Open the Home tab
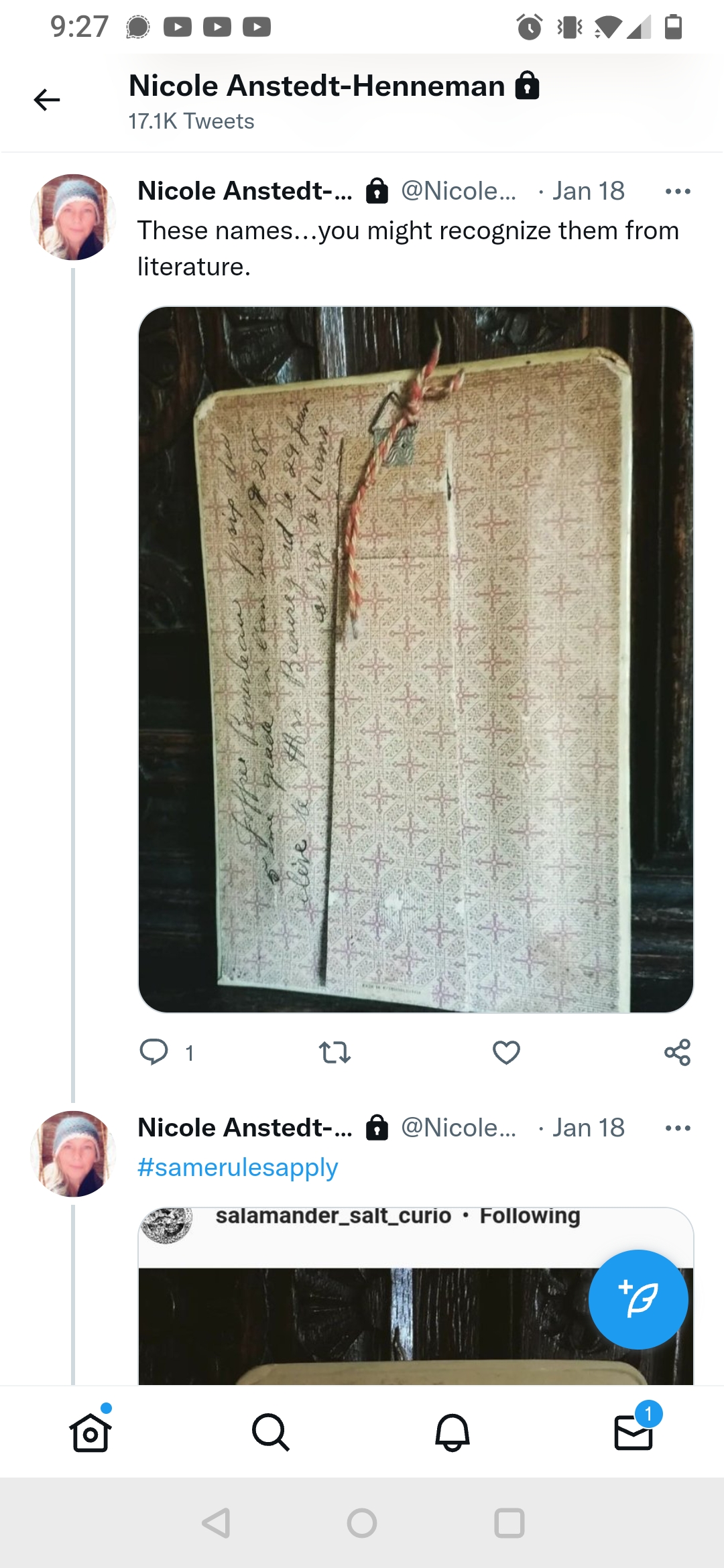 pyautogui.click(x=90, y=1432)
